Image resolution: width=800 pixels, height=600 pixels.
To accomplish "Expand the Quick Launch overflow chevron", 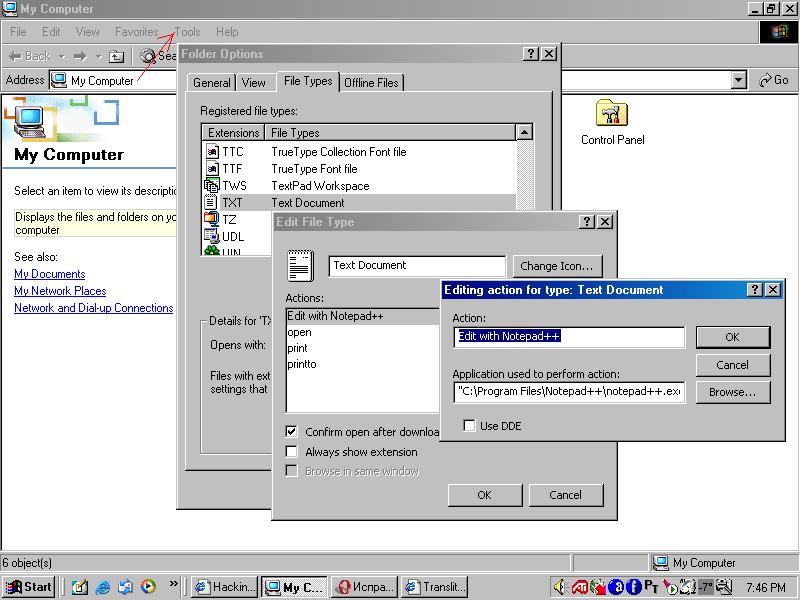I will click(174, 583).
